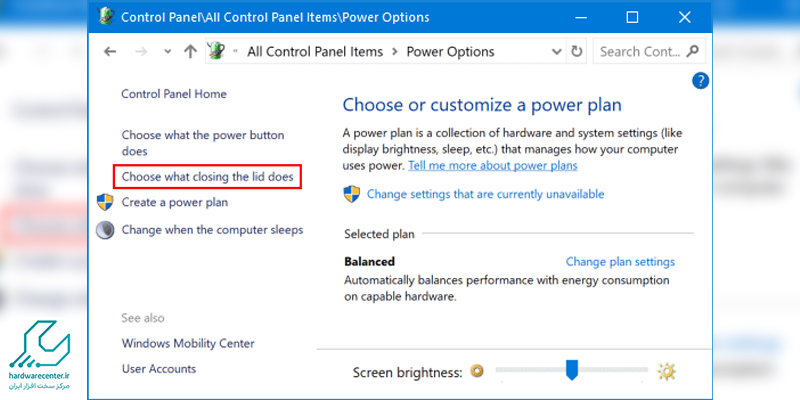Click the high brightness sun icon
This screenshot has height=400, width=800.
[667, 372]
